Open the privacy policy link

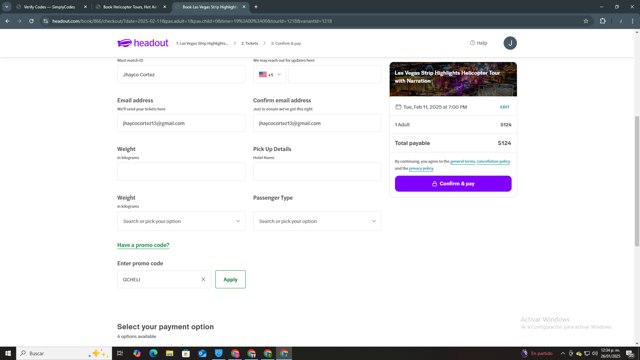click(421, 168)
